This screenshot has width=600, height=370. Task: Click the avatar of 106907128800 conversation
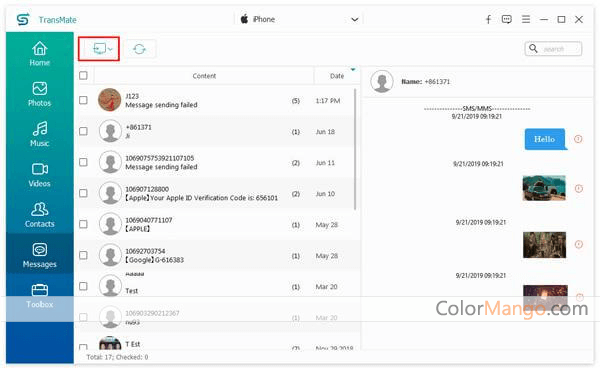[x=110, y=193]
